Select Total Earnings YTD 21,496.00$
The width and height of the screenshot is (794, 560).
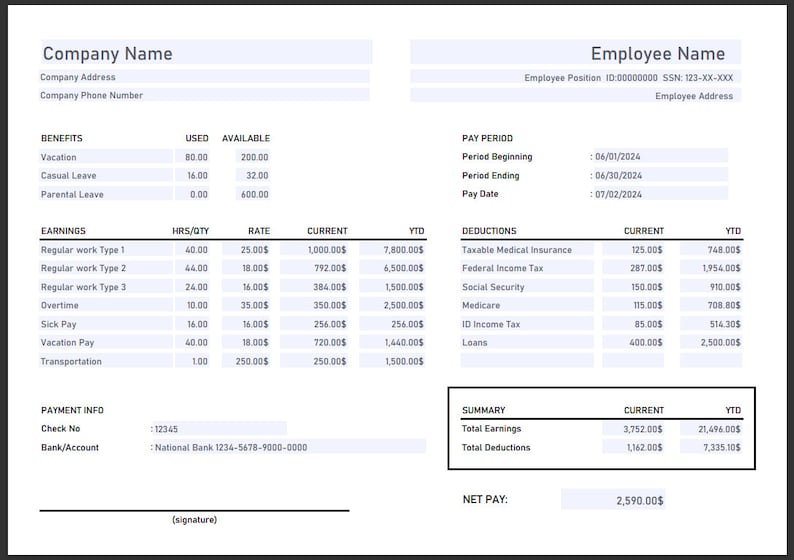[x=711, y=429]
